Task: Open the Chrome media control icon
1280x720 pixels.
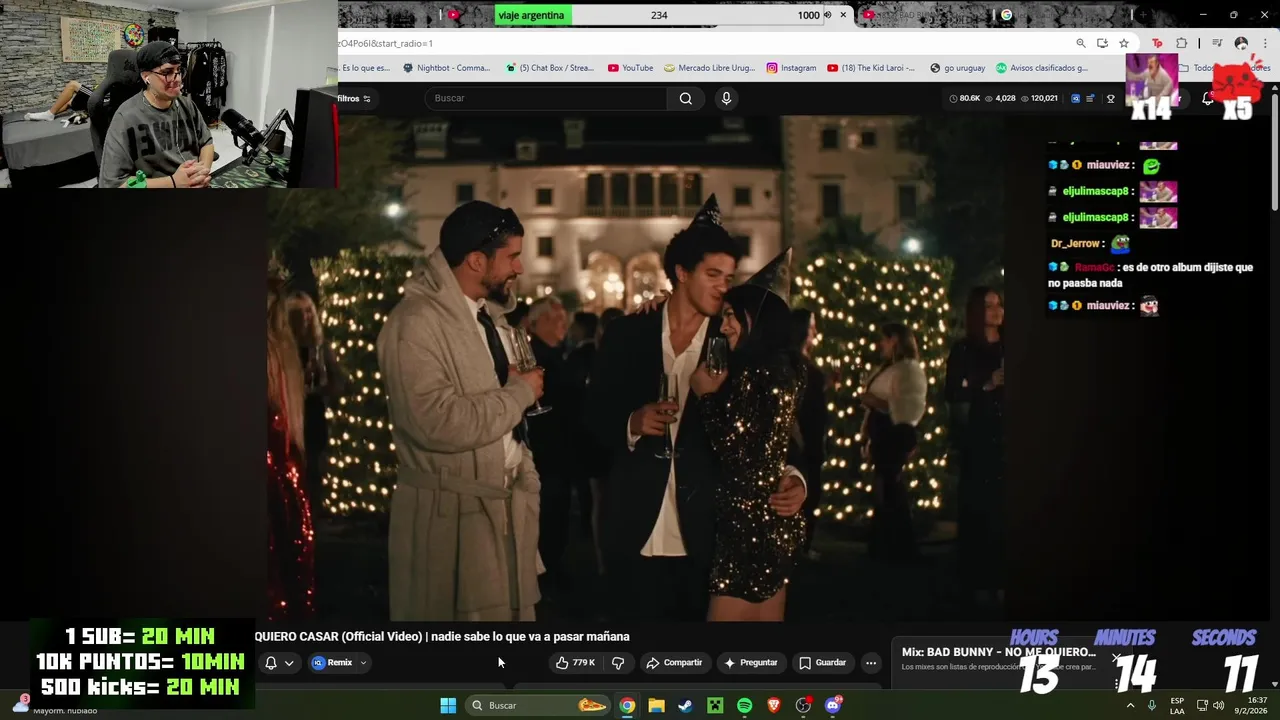Action: tap(1217, 43)
